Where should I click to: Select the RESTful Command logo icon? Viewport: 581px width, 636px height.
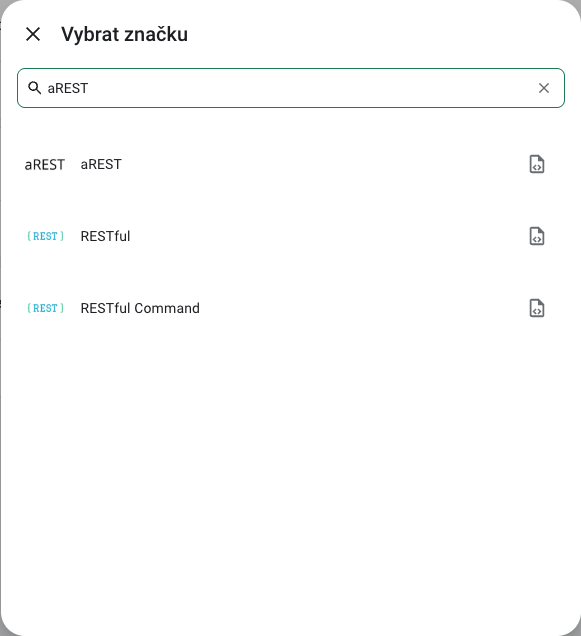pyautogui.click(x=45, y=308)
